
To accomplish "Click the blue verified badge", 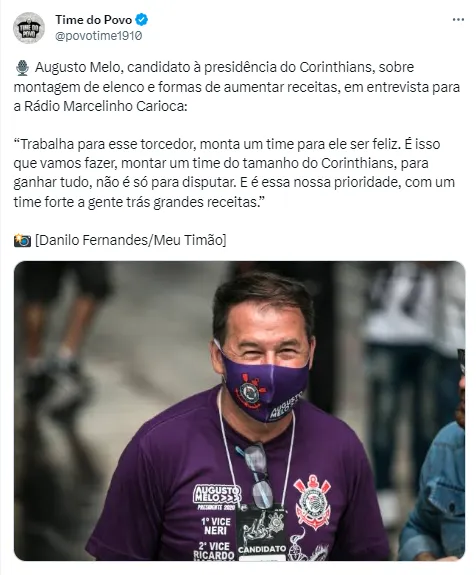I will pyautogui.click(x=142, y=20).
